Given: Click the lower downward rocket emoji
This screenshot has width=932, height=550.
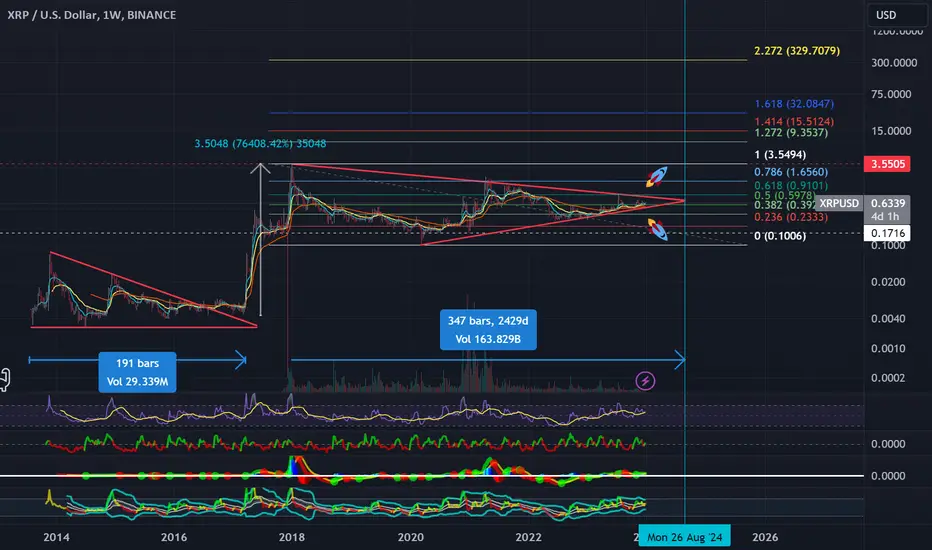Looking at the screenshot, I should [x=657, y=229].
